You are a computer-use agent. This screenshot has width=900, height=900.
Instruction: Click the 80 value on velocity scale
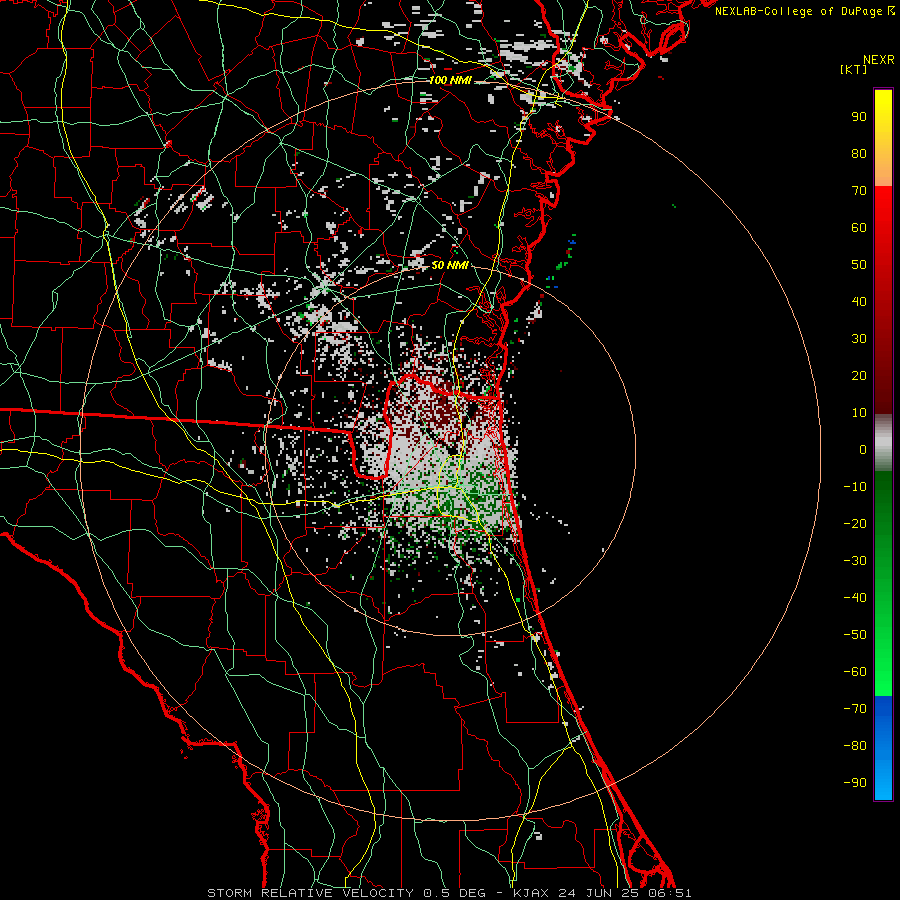pos(859,154)
